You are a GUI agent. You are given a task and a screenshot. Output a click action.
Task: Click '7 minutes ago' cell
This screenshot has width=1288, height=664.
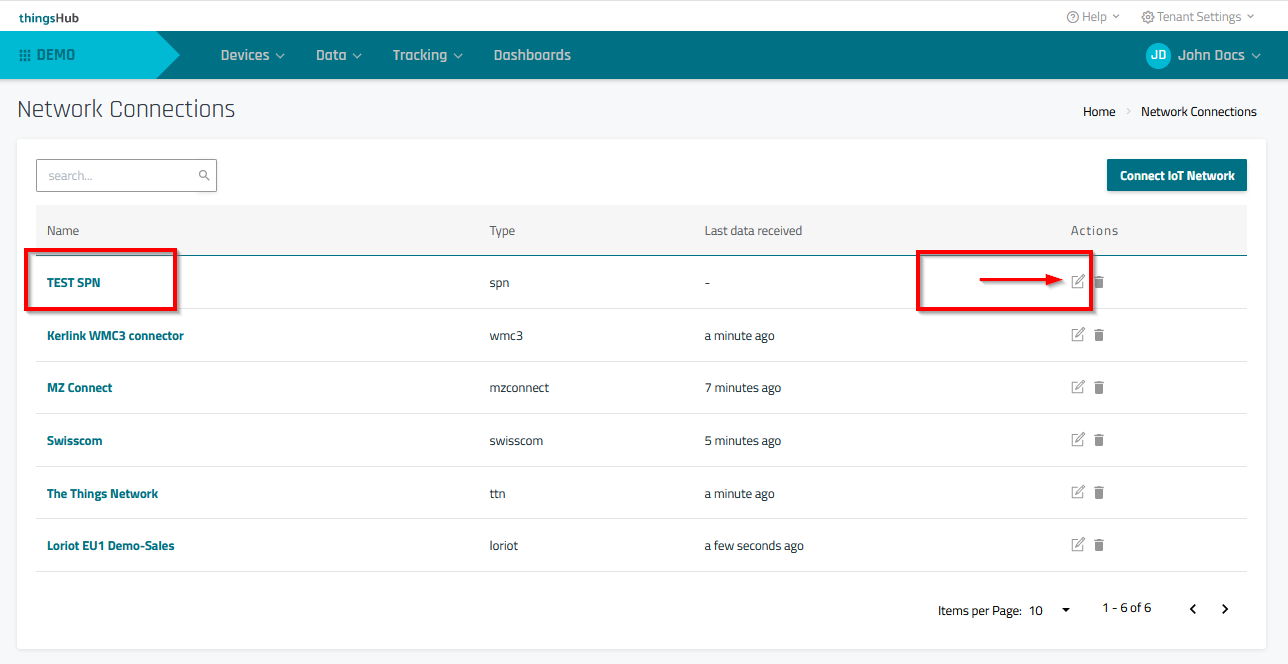[x=743, y=388]
